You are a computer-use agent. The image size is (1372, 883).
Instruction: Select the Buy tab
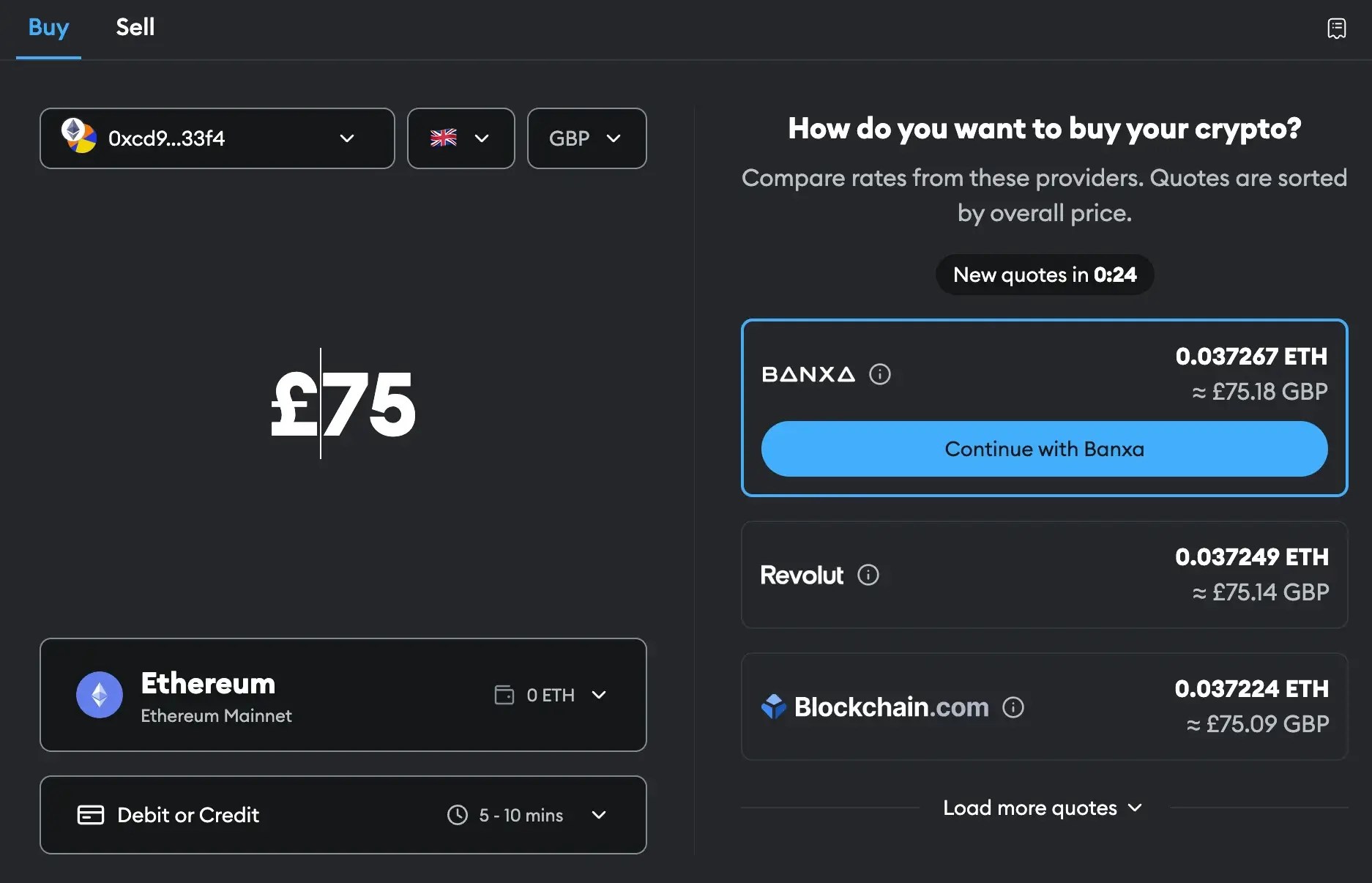click(48, 28)
